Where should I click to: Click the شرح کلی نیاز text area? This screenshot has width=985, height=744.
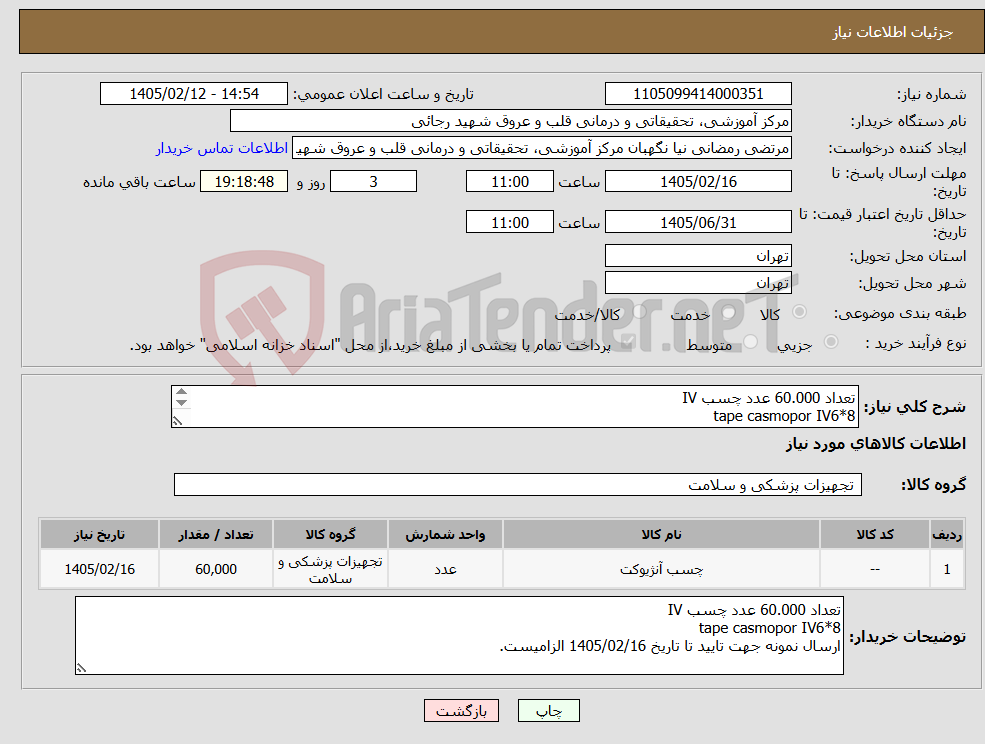tap(514, 407)
